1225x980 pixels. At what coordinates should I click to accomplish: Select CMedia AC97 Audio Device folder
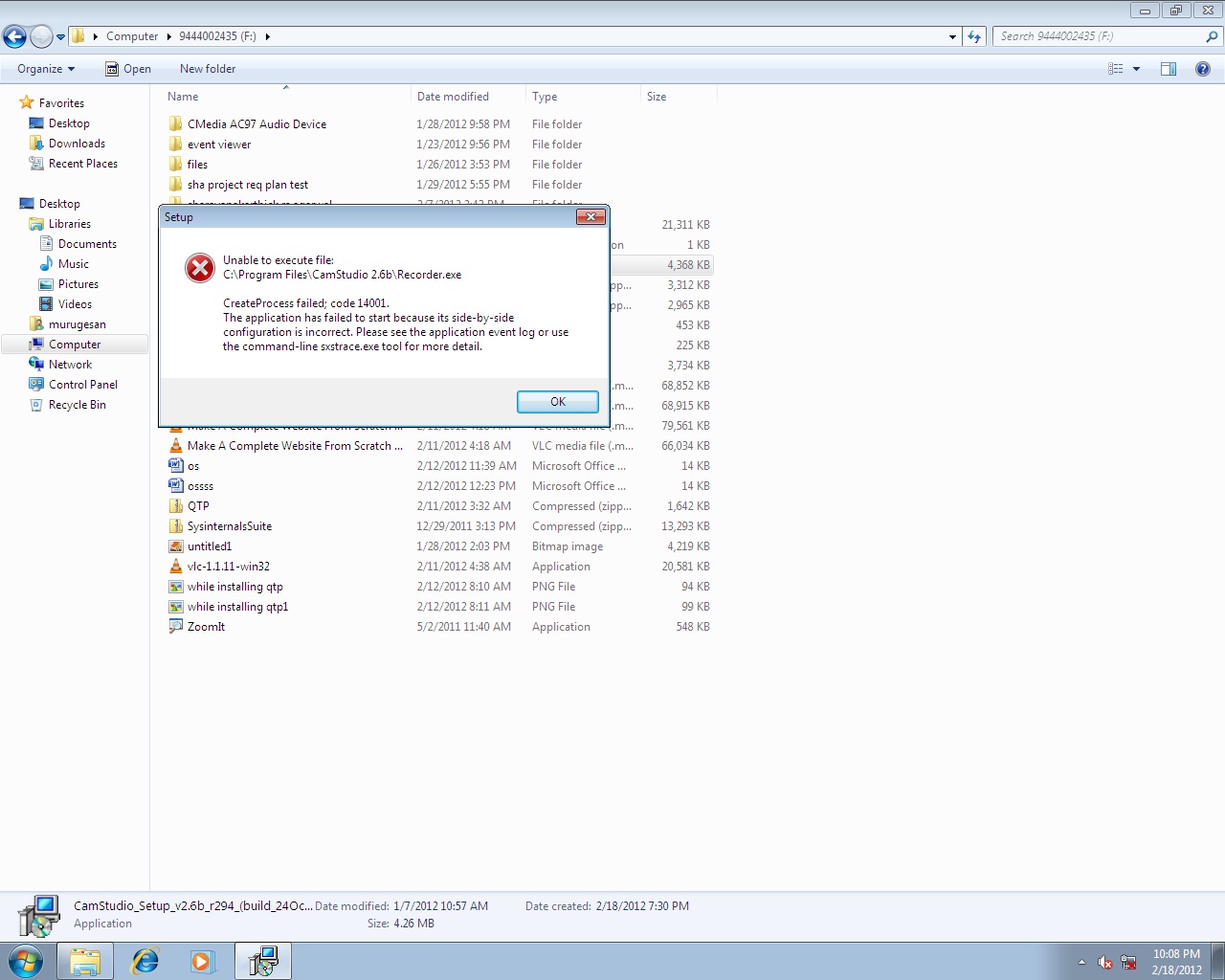point(256,124)
